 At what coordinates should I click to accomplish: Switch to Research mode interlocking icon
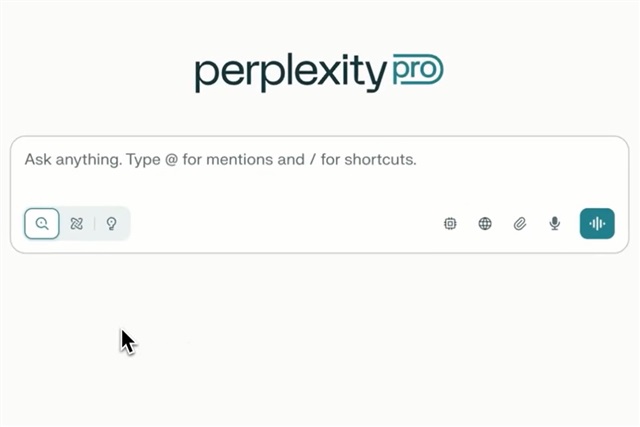tap(76, 224)
